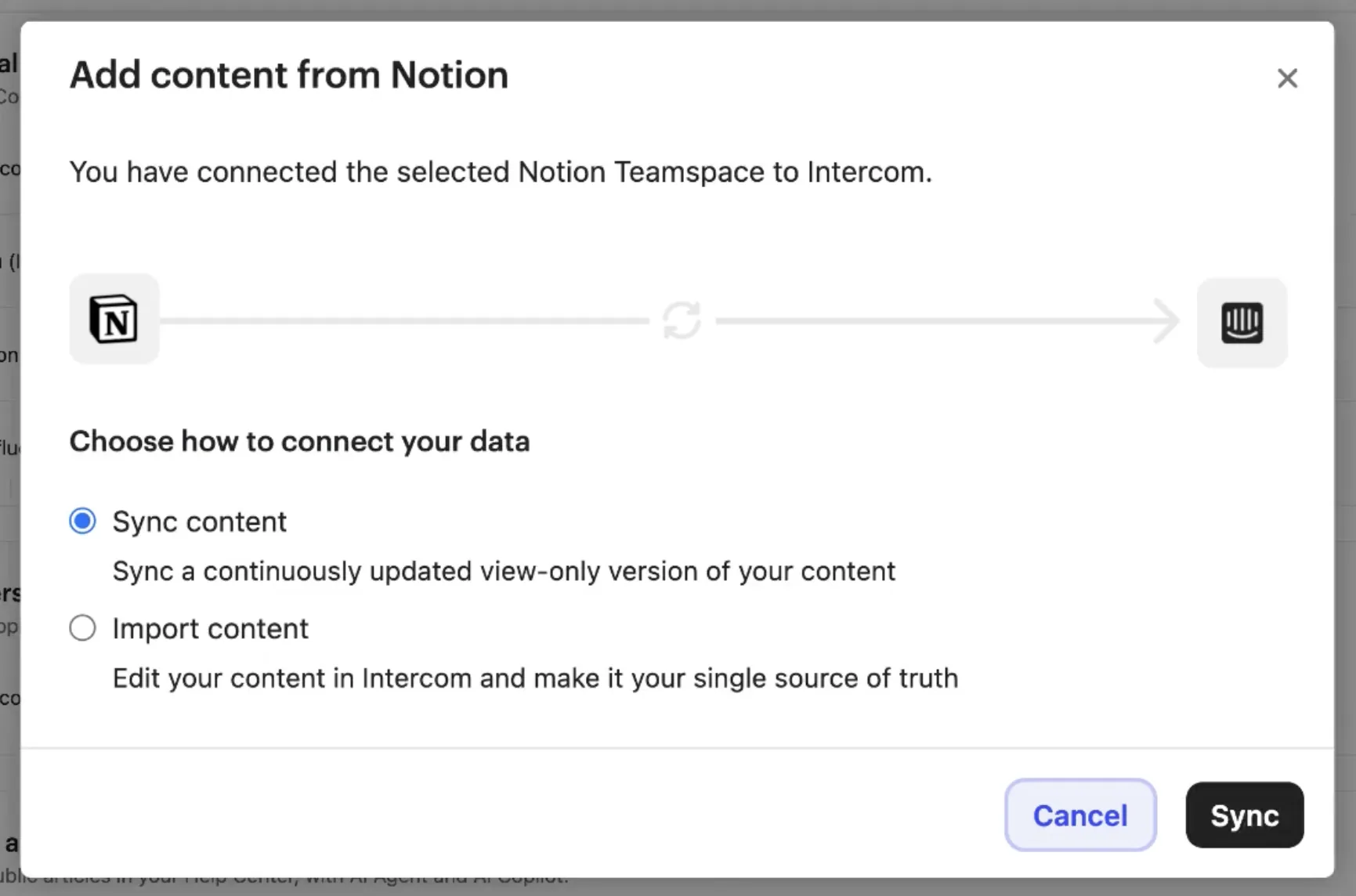Image resolution: width=1356 pixels, height=896 pixels.
Task: Click the continuously updated view-only description text
Action: click(504, 571)
